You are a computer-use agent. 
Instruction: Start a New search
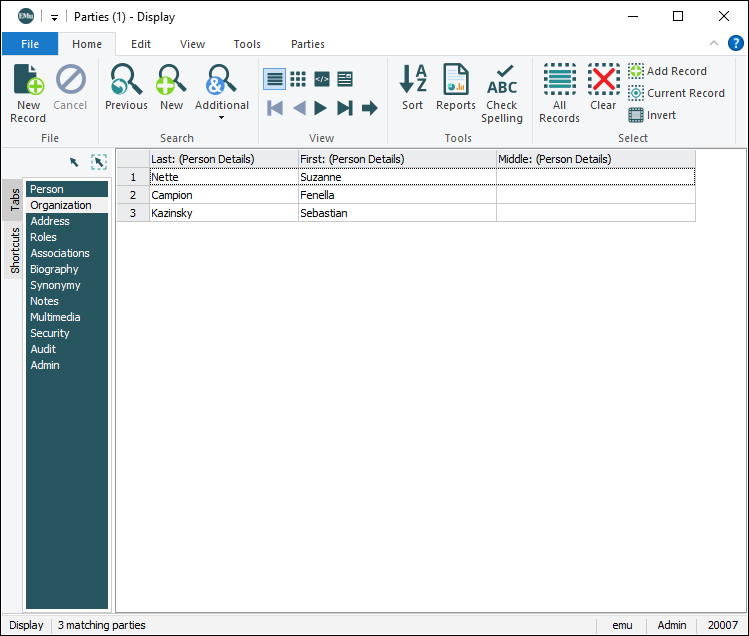click(x=171, y=87)
